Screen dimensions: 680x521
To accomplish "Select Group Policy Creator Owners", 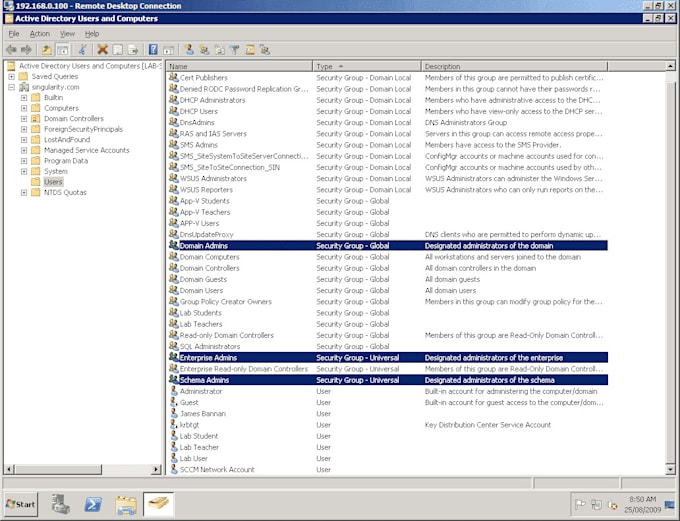I will pyautogui.click(x=226, y=302).
